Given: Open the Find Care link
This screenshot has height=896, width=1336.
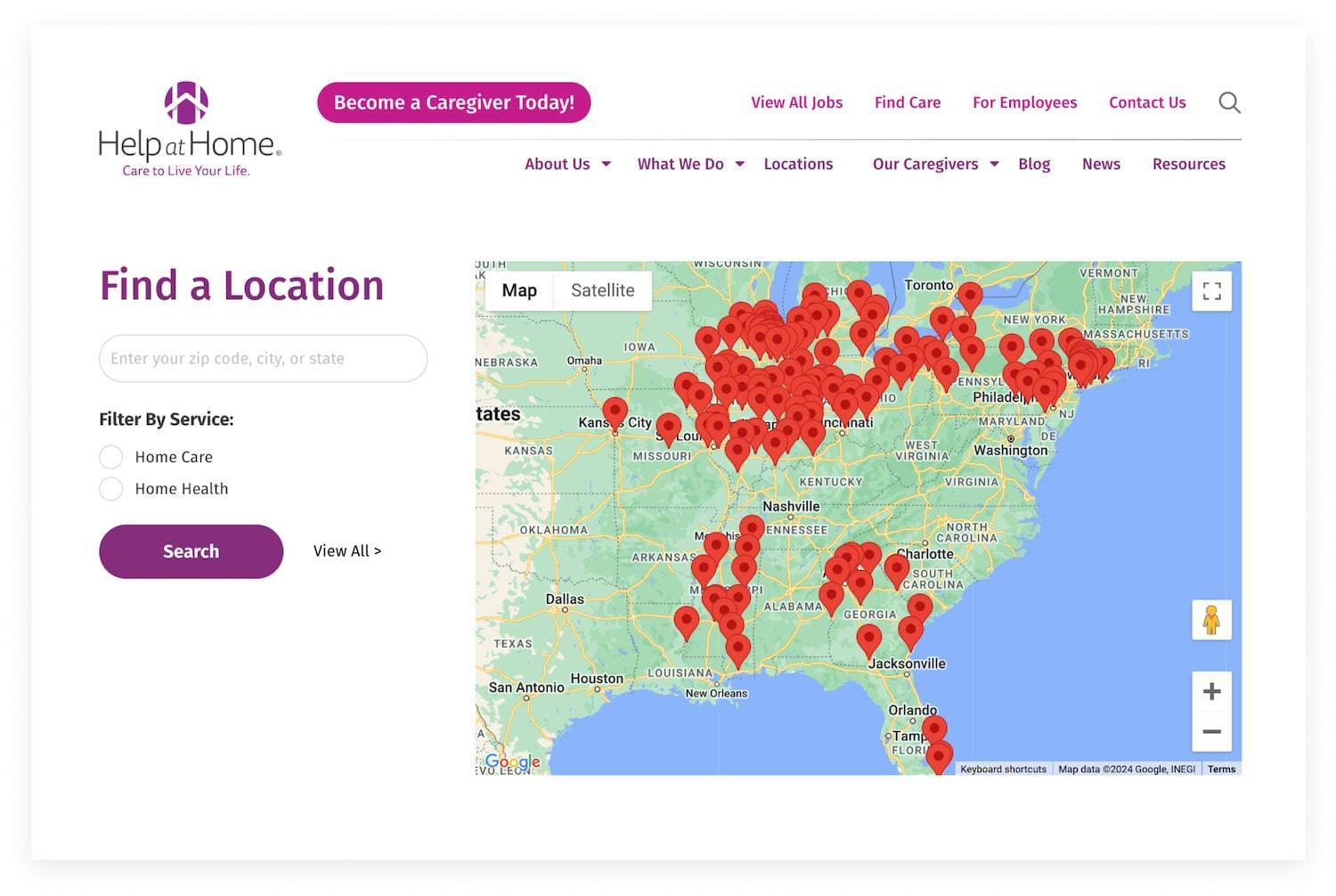Looking at the screenshot, I should [908, 102].
